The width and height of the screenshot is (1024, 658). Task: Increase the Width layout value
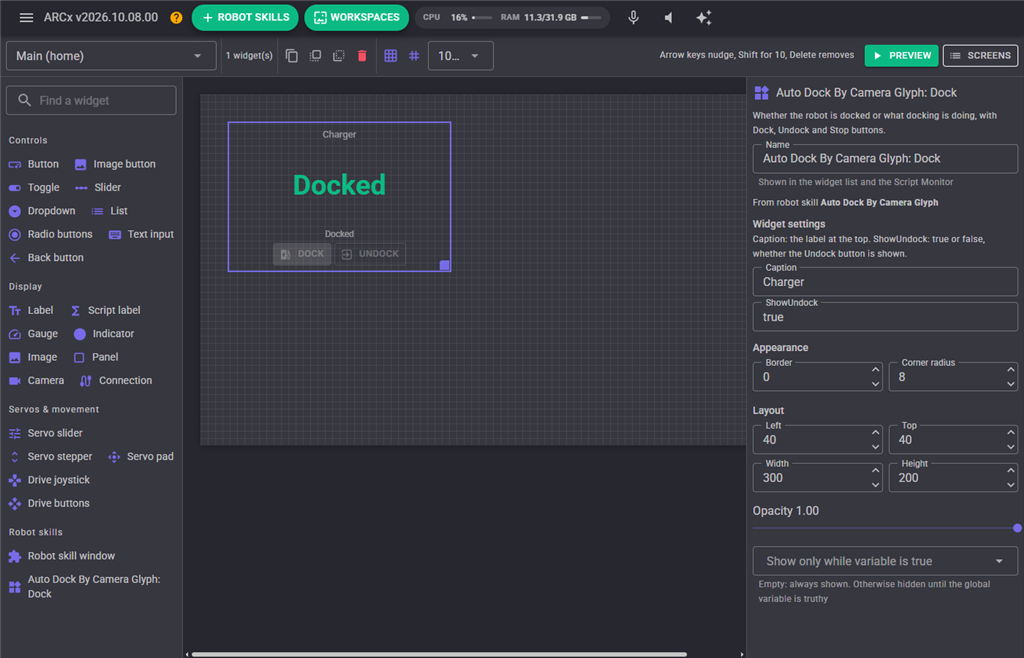[x=875, y=471]
